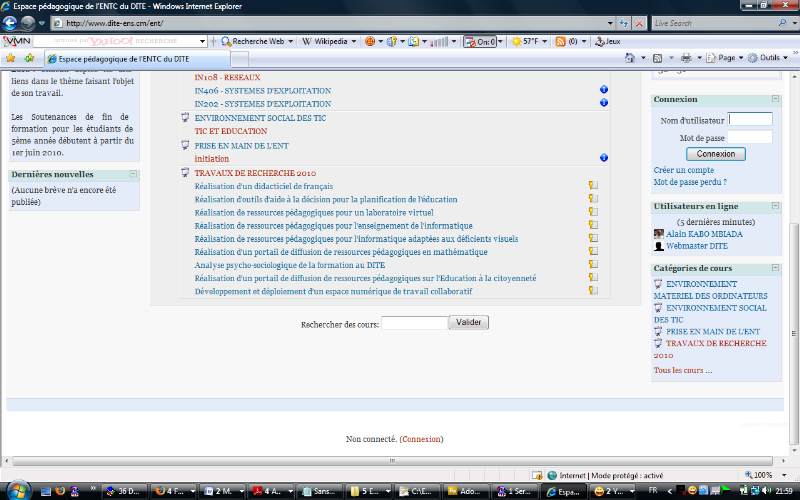
Task: Add to Favorites with the star-plus icon
Action: click(x=29, y=58)
